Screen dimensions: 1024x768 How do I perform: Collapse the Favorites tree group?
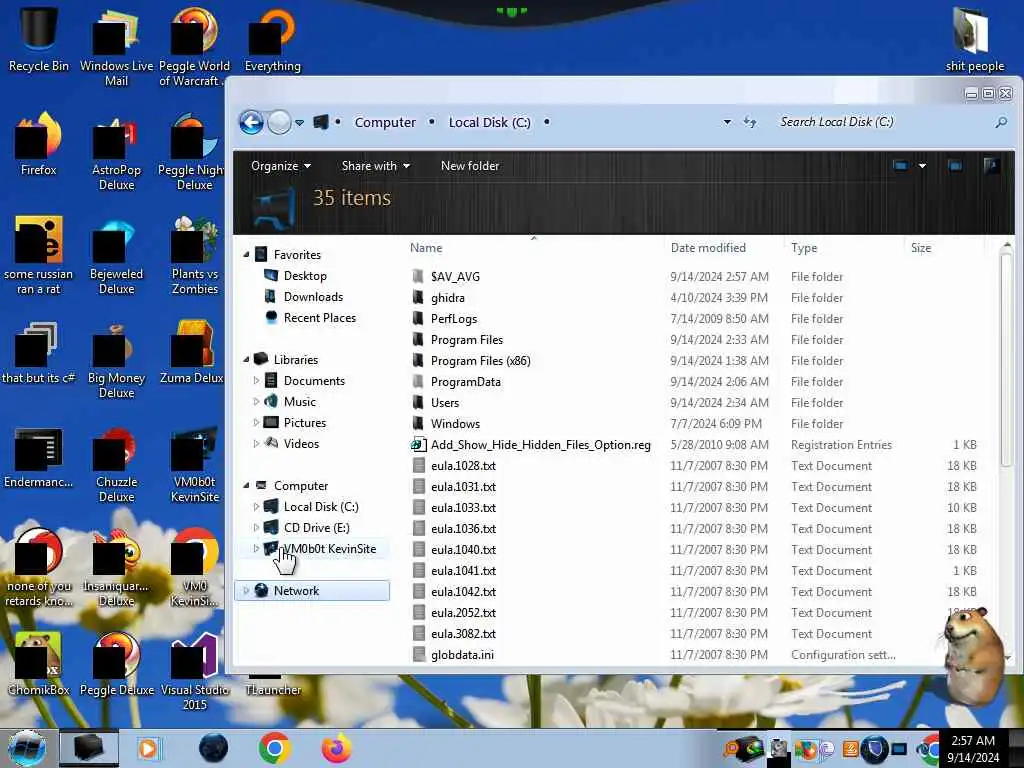click(x=246, y=255)
